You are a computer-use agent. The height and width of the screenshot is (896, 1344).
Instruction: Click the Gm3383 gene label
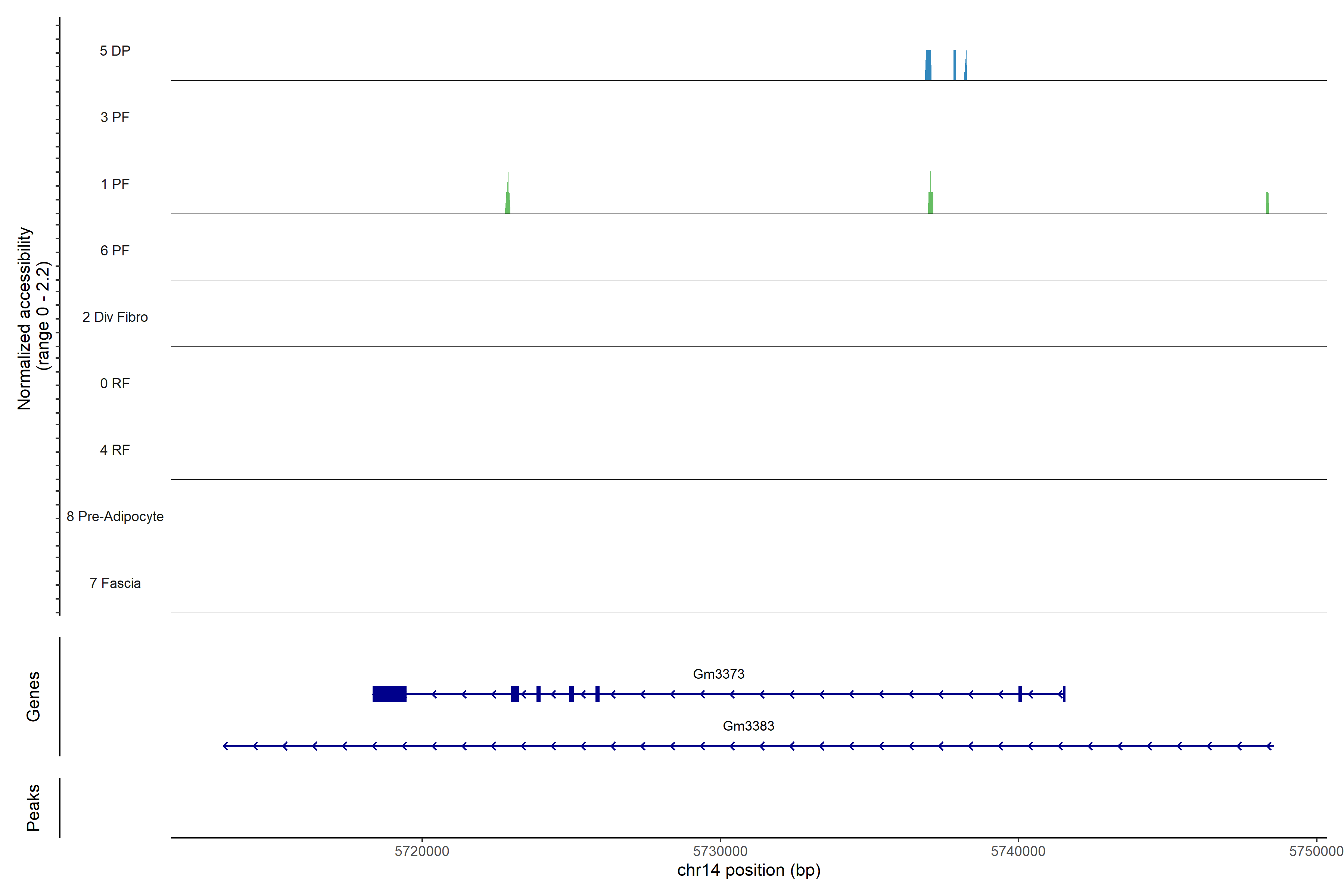pos(748,726)
